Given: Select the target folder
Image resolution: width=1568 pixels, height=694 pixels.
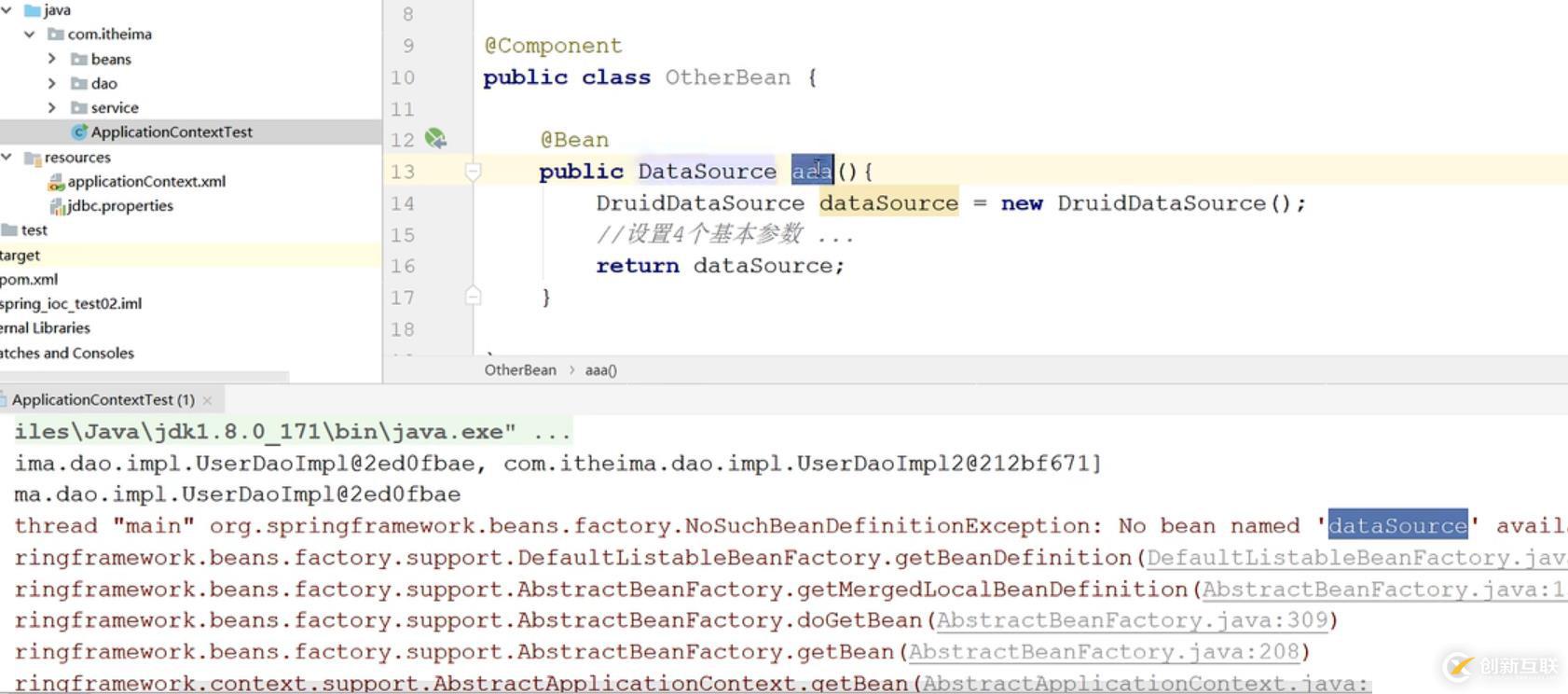Looking at the screenshot, I should [20, 255].
